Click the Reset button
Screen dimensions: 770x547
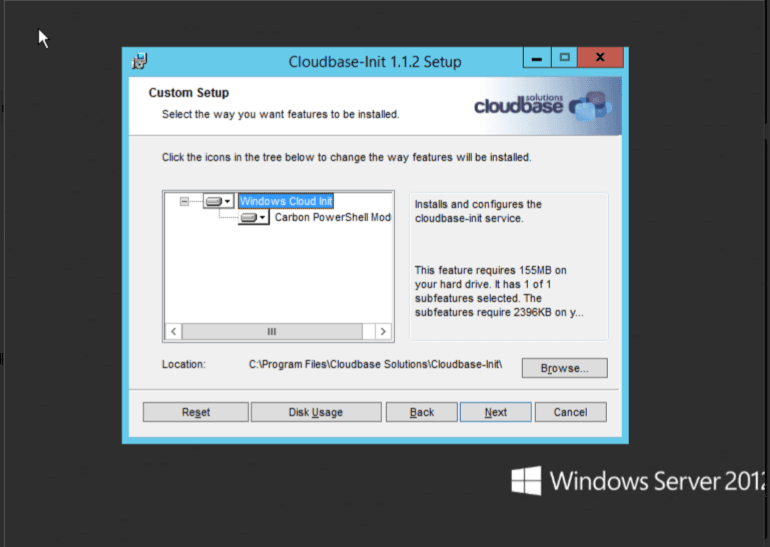[195, 412]
